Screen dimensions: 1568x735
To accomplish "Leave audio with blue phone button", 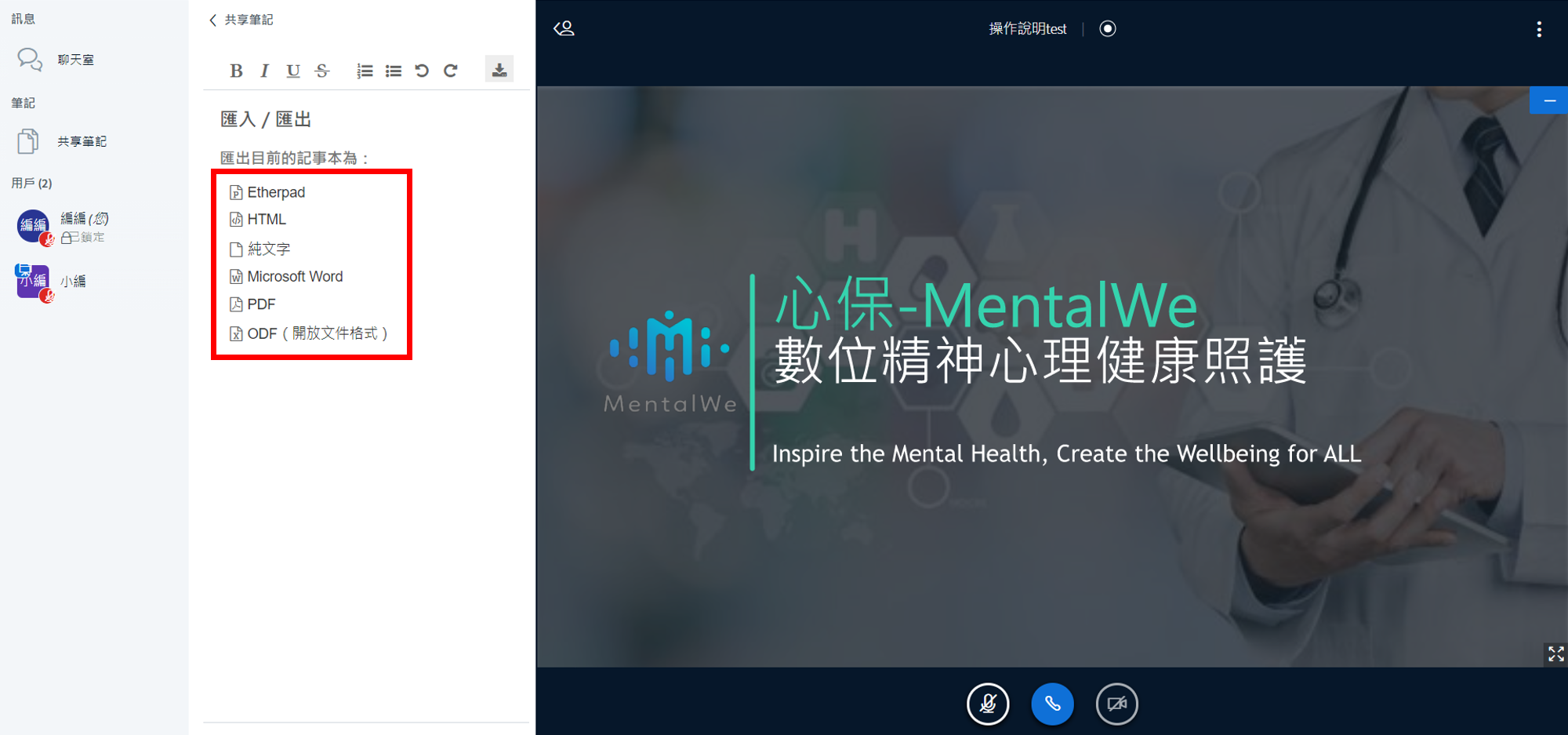I will click(1052, 704).
